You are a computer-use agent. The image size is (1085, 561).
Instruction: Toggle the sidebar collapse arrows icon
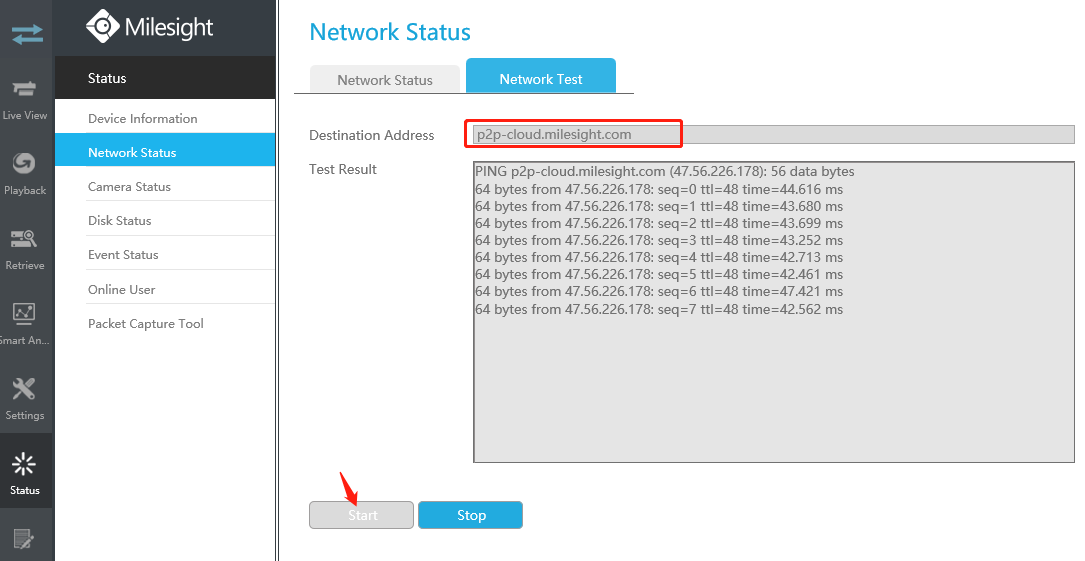[27, 34]
